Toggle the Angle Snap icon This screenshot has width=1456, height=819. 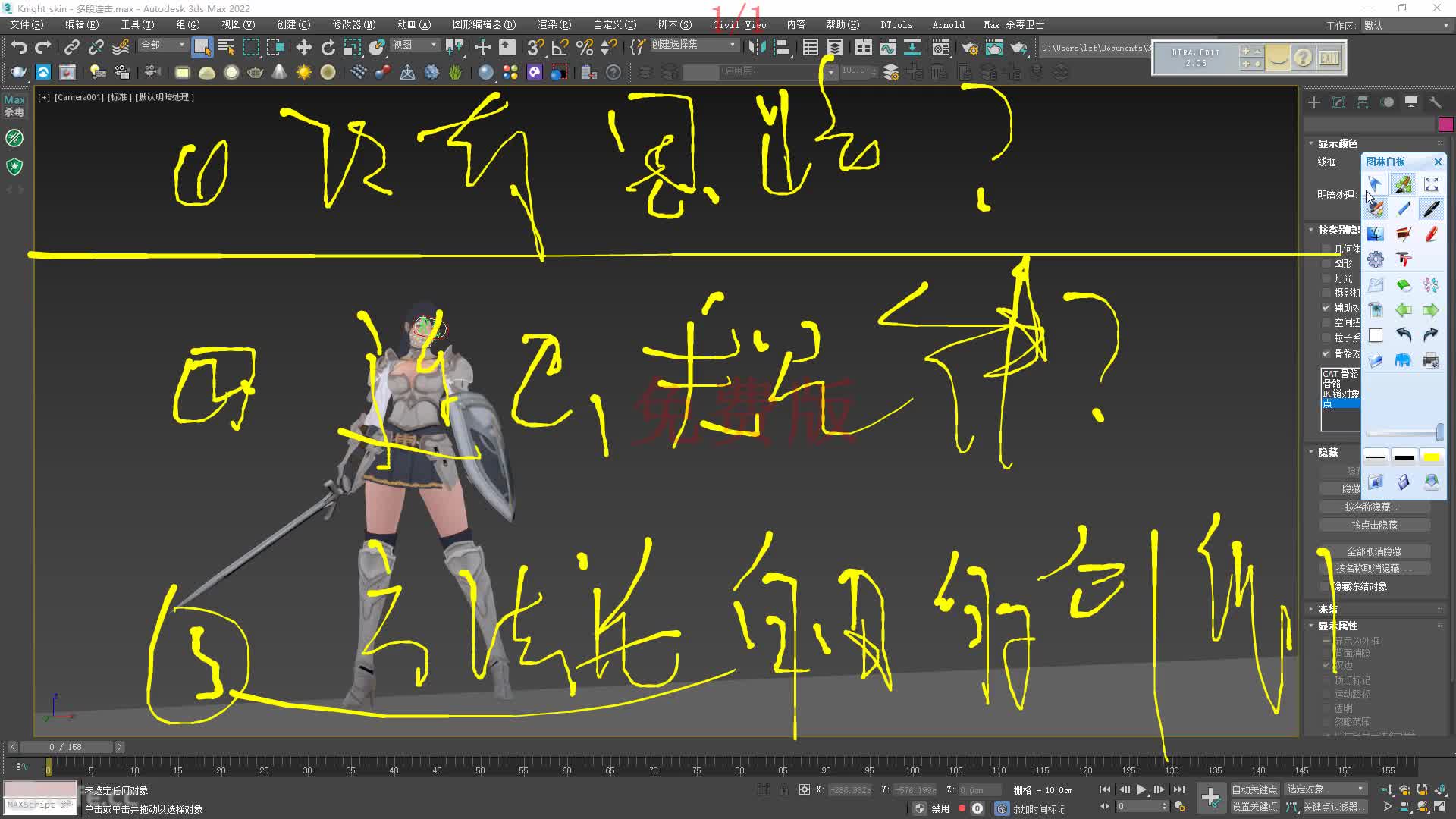[560, 48]
